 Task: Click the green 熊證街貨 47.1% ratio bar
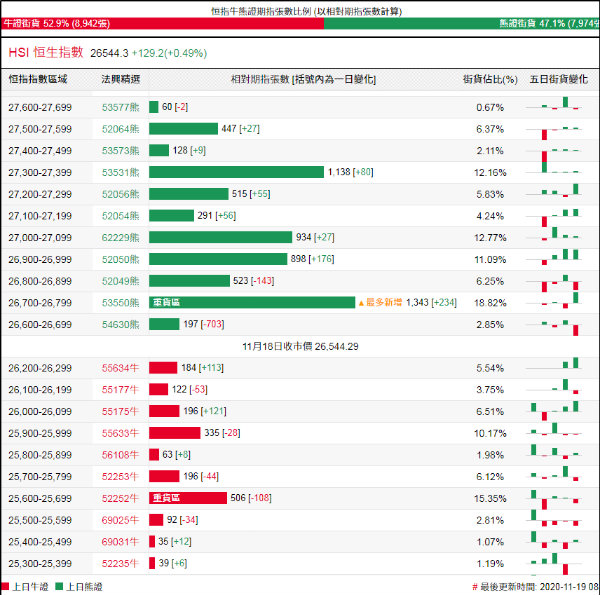point(462,23)
